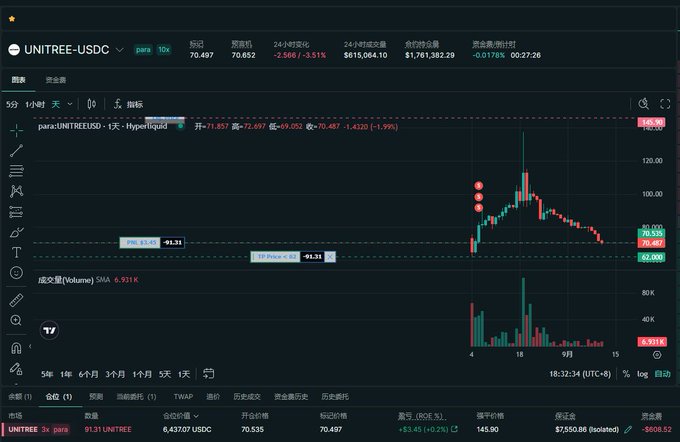680x442 pixels.
Task: Open the 历史委托 order history tab
Action: tap(335, 396)
